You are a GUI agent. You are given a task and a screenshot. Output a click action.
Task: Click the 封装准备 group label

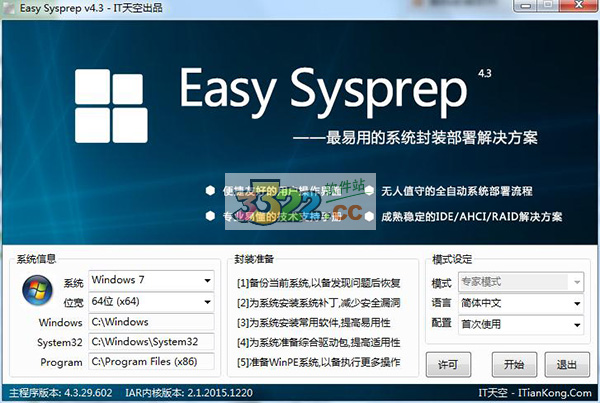(254, 259)
